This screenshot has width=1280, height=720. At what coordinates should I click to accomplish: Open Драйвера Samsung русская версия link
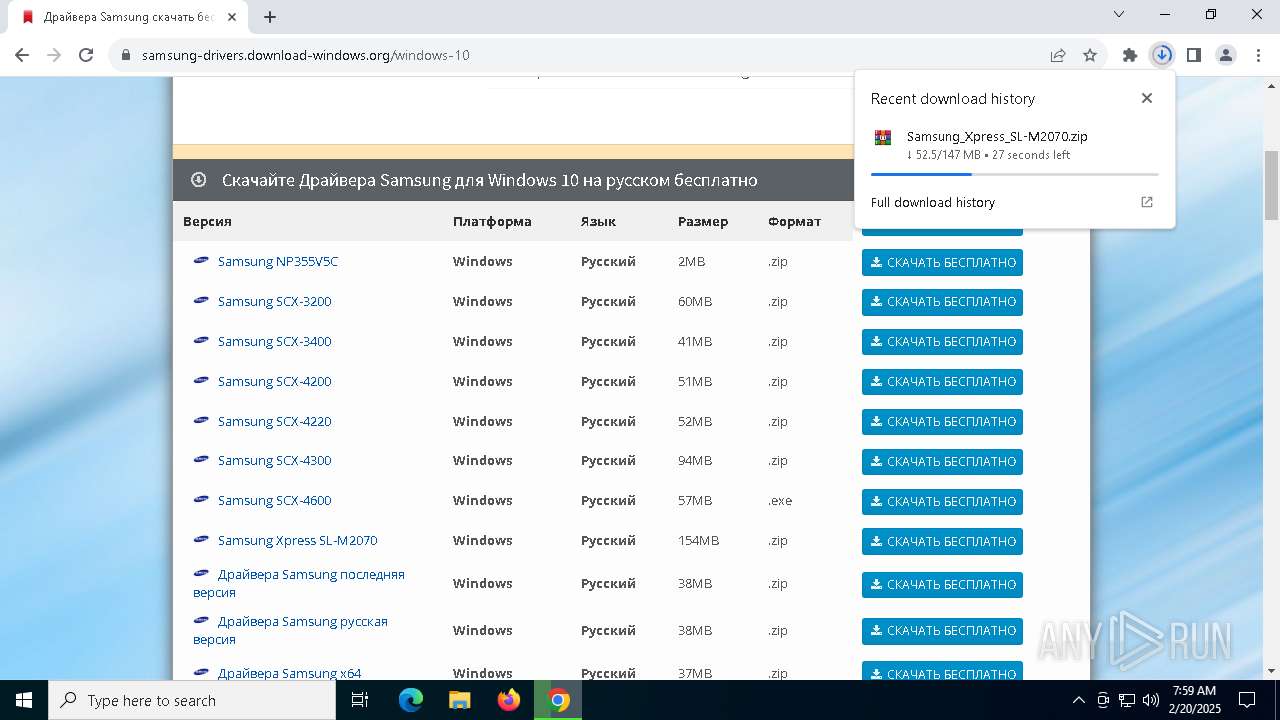coord(290,630)
